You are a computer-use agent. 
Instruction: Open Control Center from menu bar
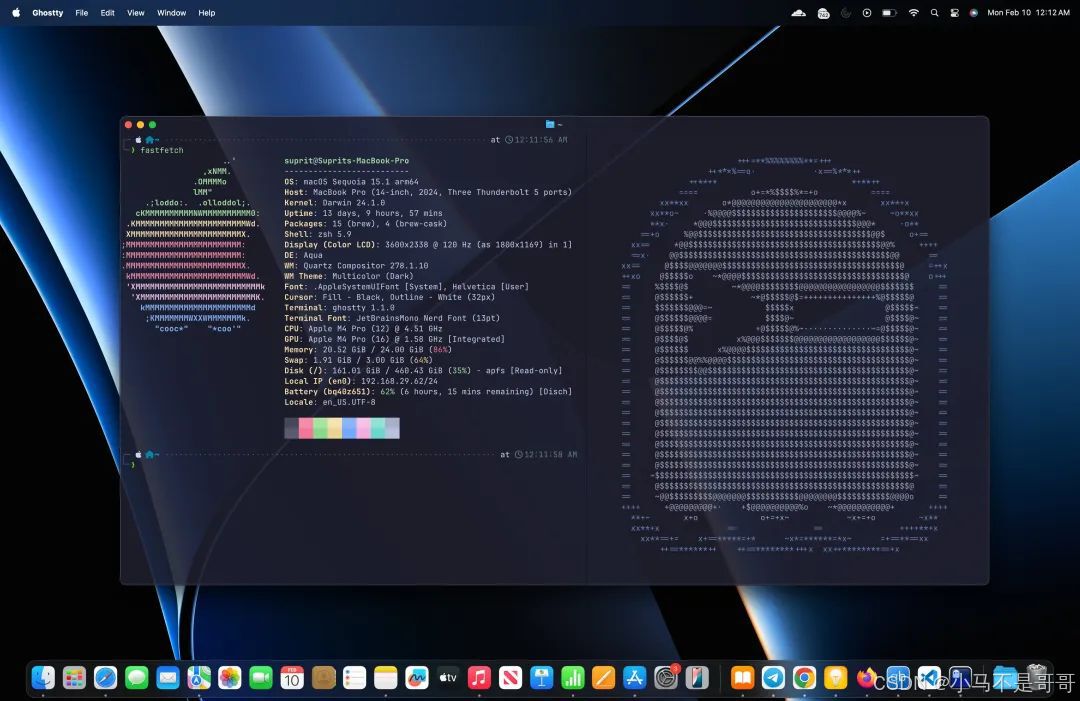pos(955,12)
